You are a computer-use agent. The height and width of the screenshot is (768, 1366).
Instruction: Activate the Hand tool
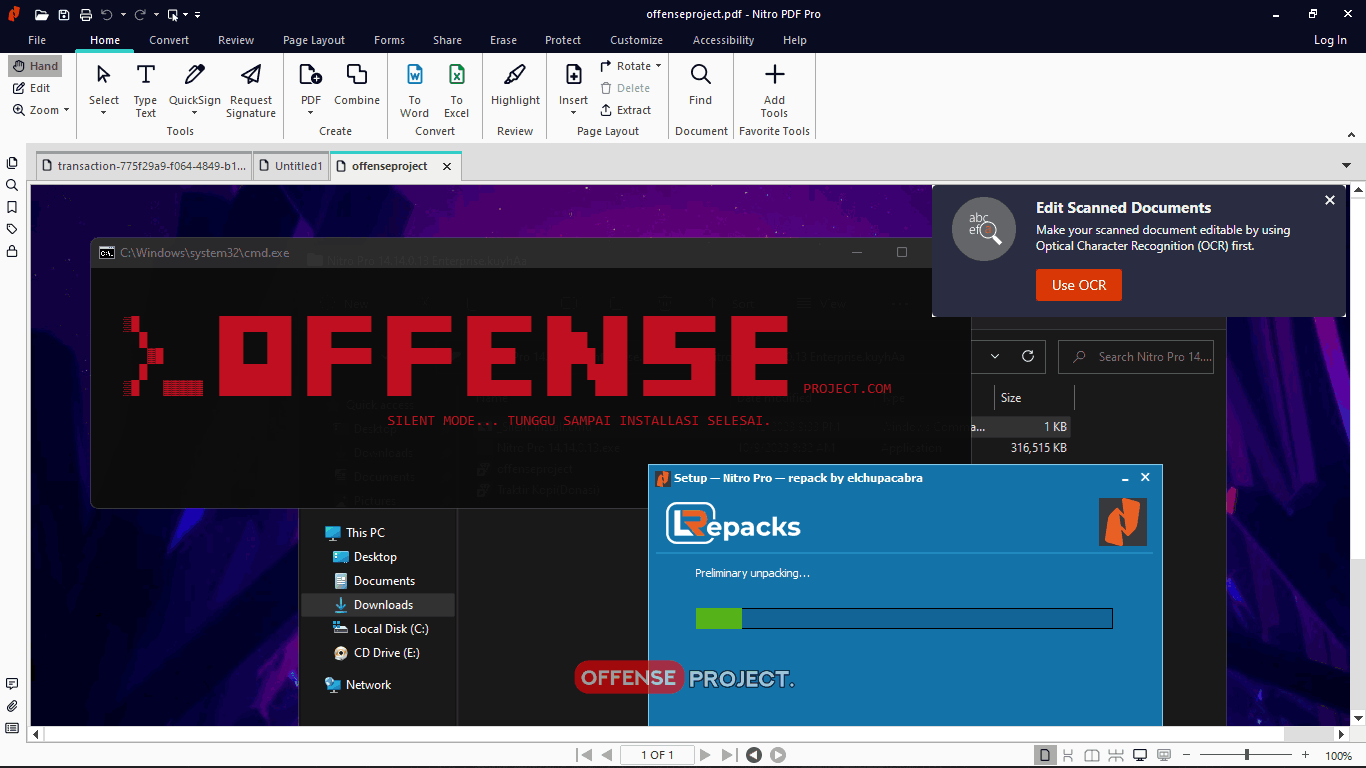(x=35, y=66)
